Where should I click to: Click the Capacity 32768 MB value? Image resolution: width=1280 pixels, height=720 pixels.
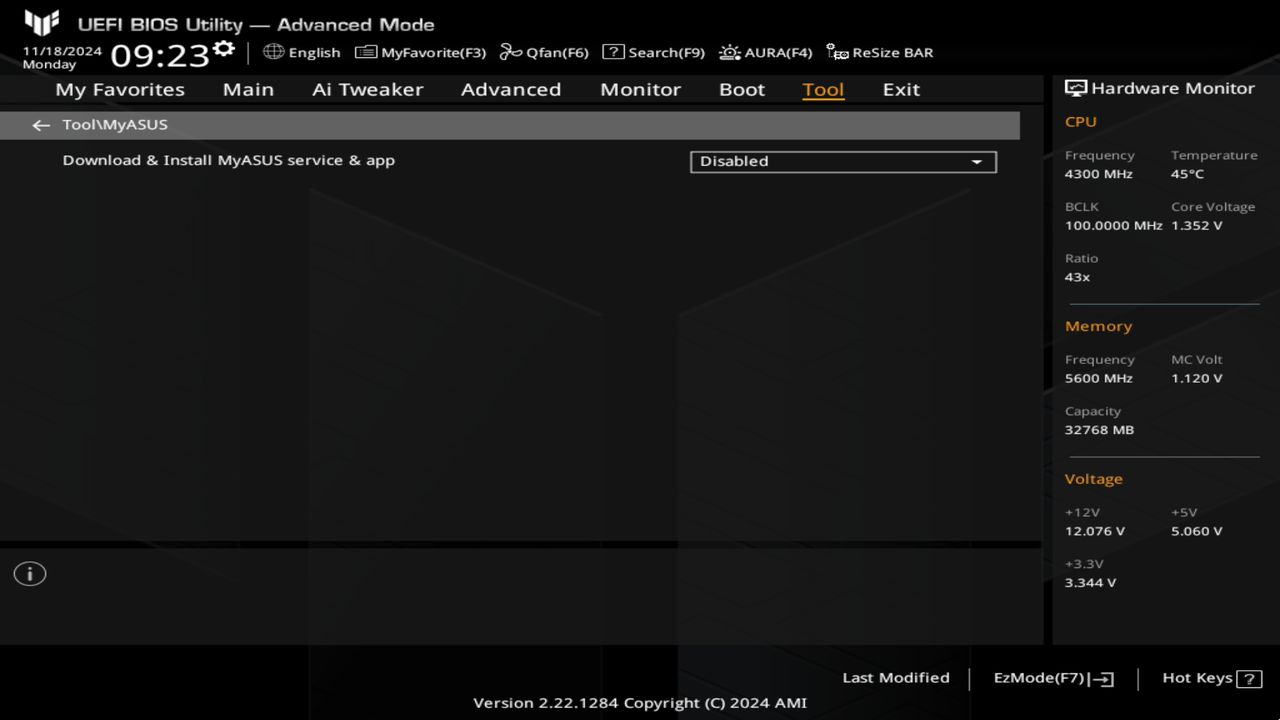(1100, 430)
